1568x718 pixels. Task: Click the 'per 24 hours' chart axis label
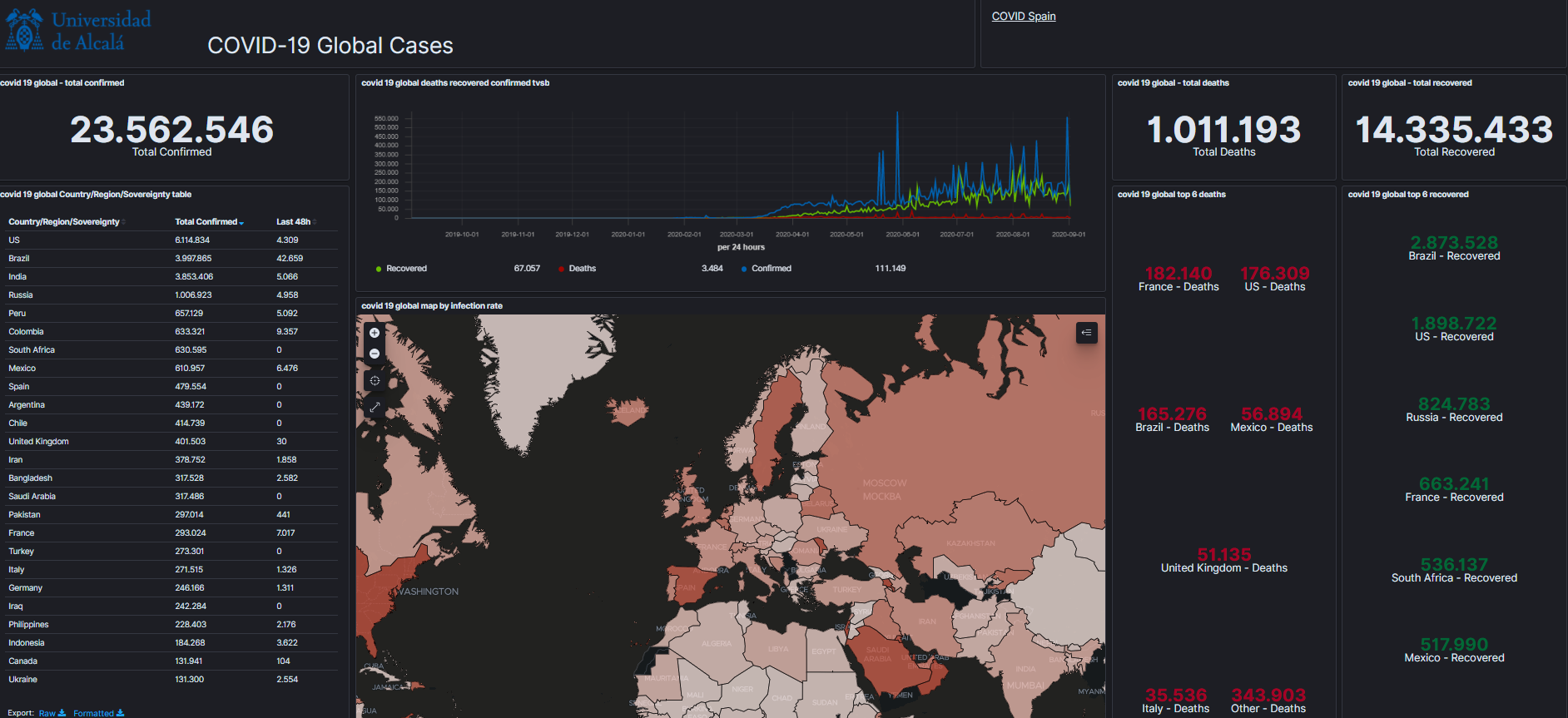point(741,247)
